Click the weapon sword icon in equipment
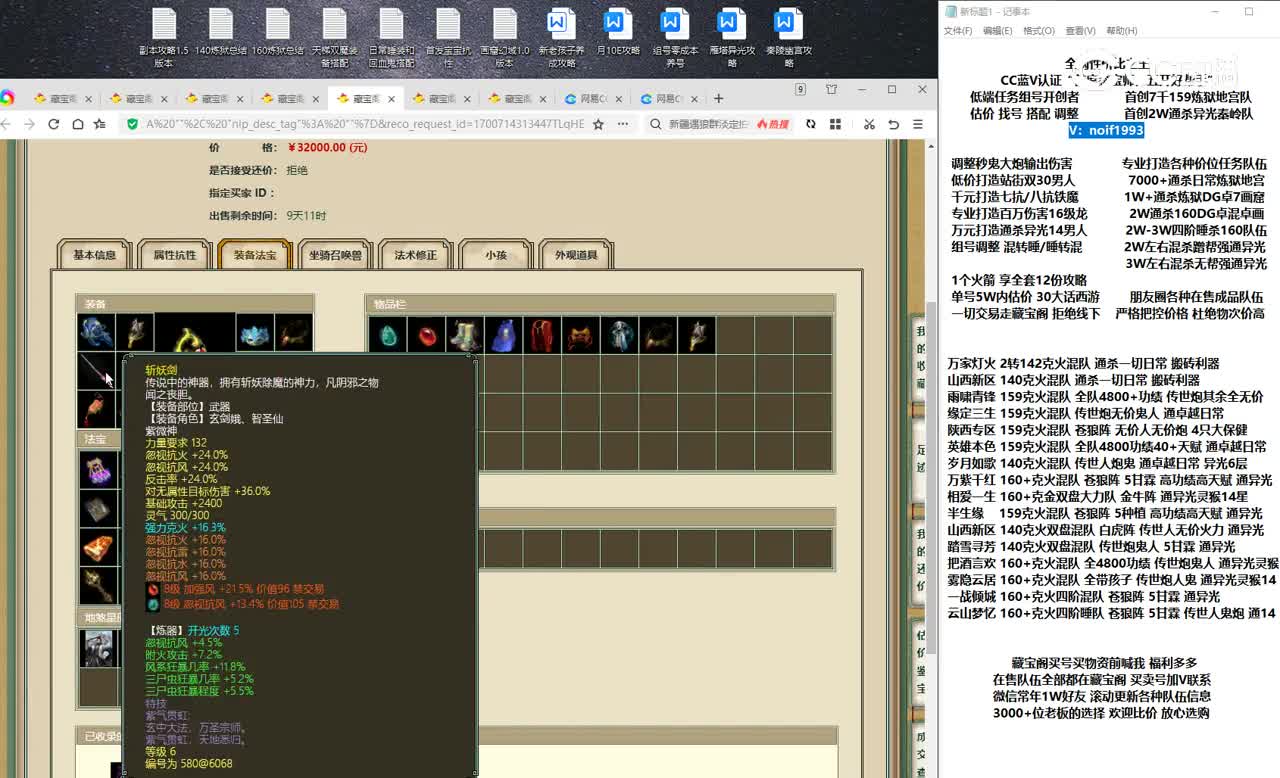This screenshot has width=1280, height=778. [x=97, y=372]
